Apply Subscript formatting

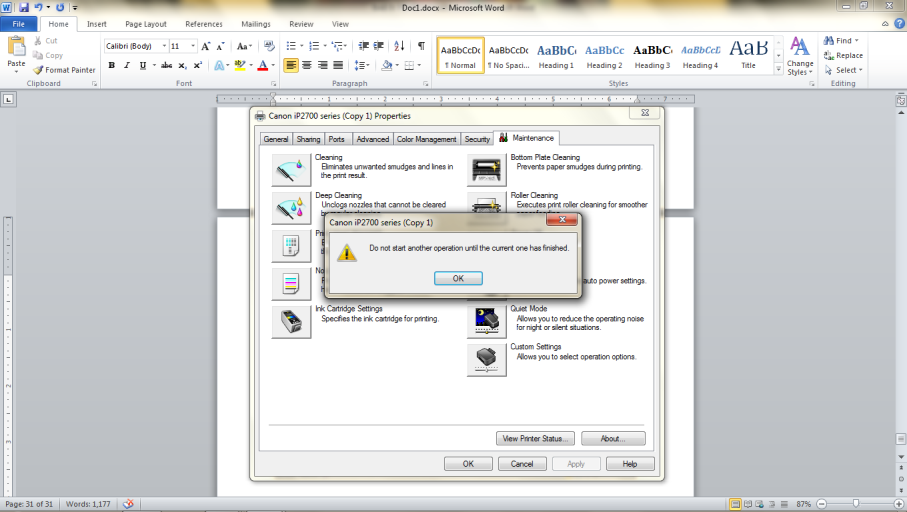[182, 65]
